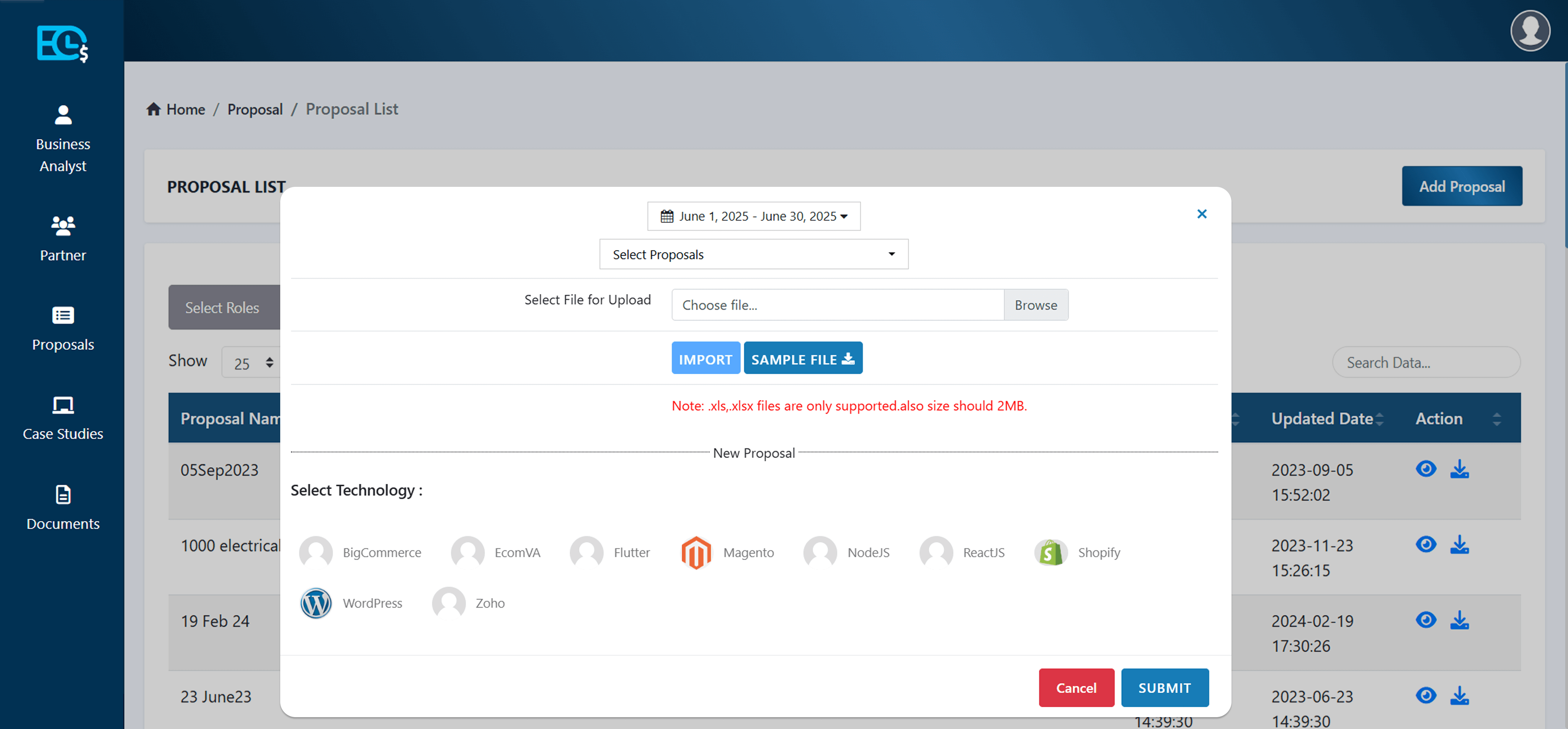Click the red Cancel button
Image resolution: width=1568 pixels, height=729 pixels.
1076,688
